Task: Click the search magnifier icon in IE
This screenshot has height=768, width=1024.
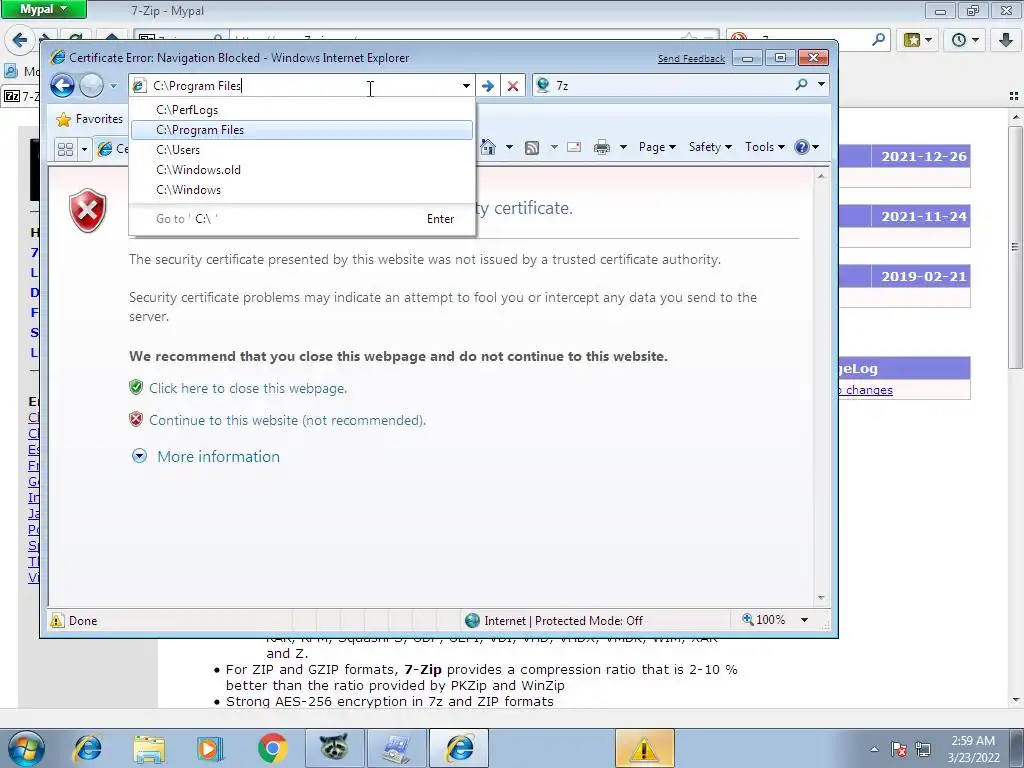Action: (x=801, y=84)
